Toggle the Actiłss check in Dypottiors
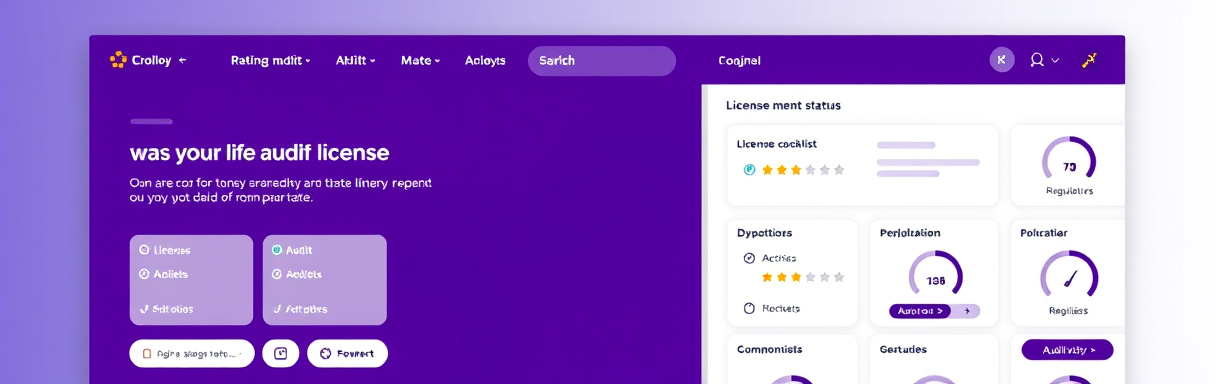This screenshot has height=384, width=1216. (x=749, y=258)
